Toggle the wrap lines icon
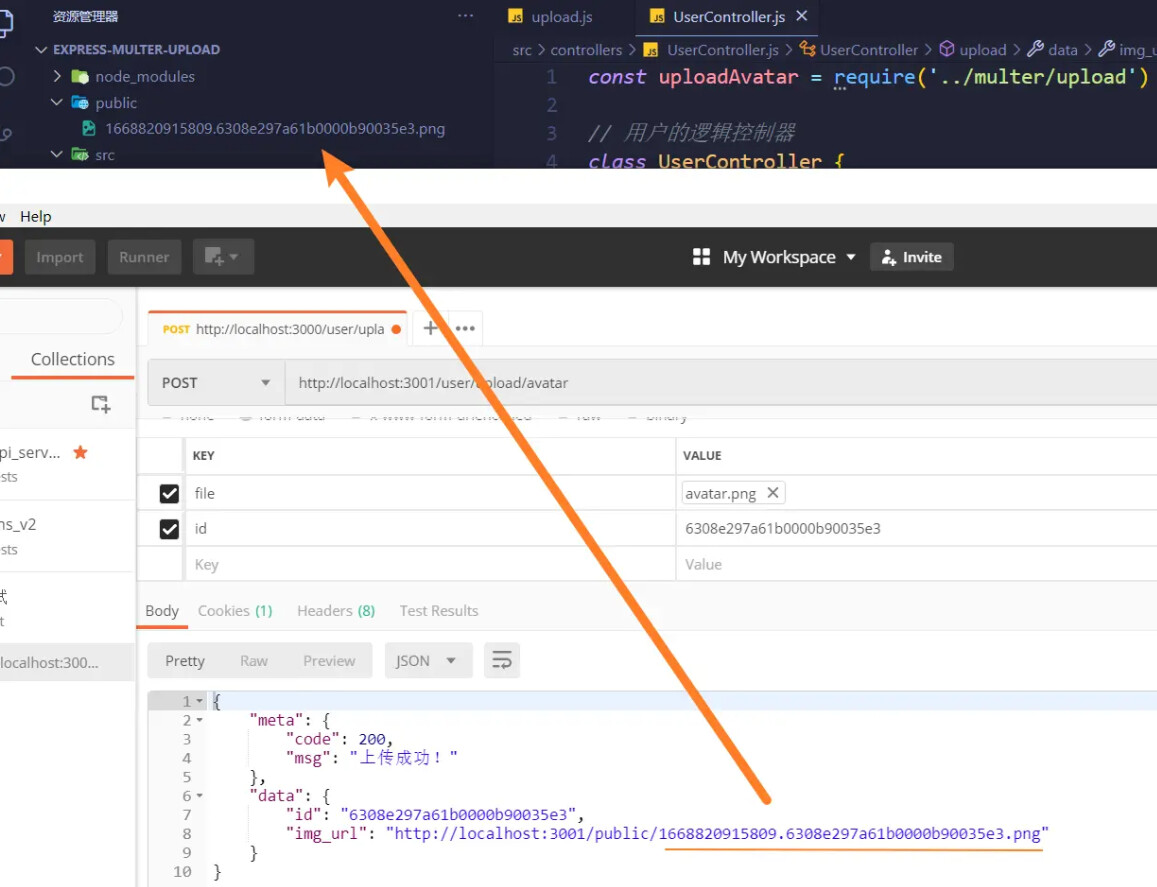 click(x=502, y=660)
